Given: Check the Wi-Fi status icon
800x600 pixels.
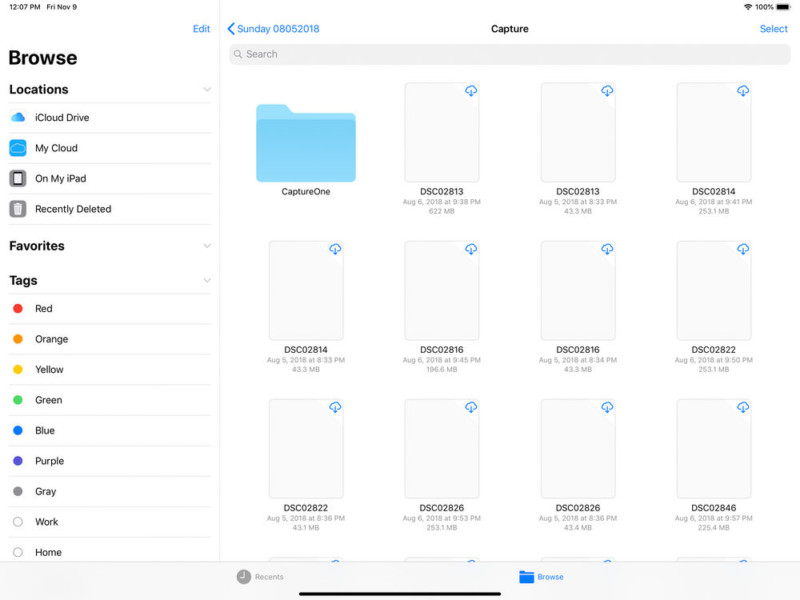Looking at the screenshot, I should 747,7.
